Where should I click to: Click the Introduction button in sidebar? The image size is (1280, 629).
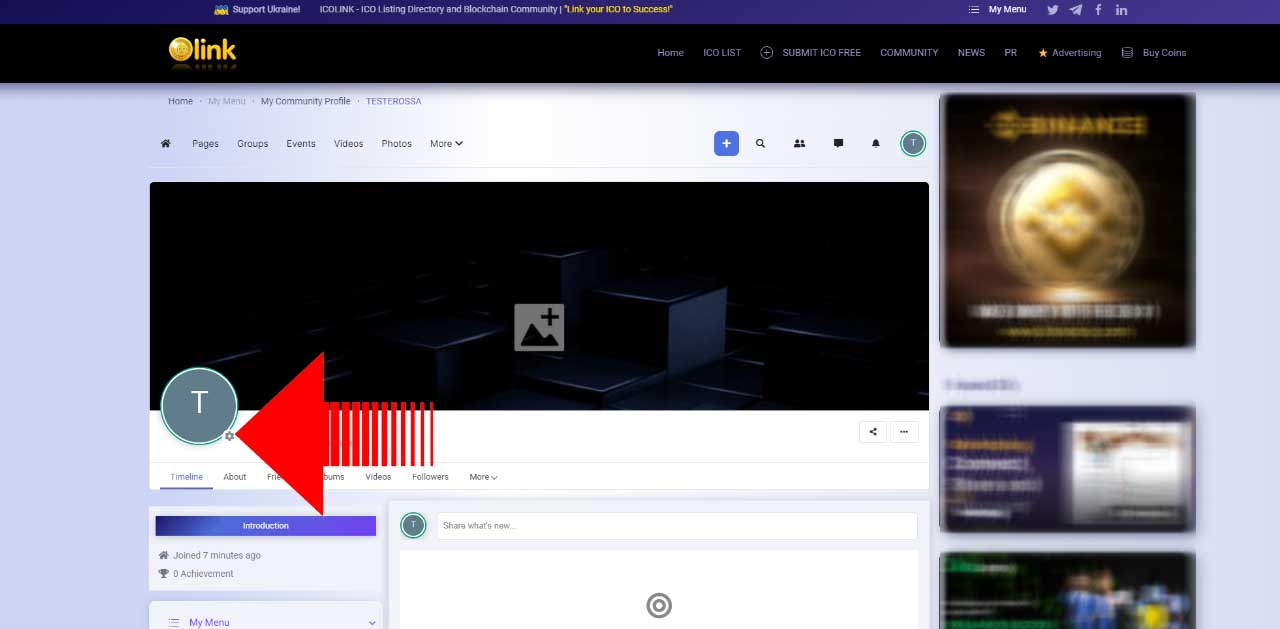tap(265, 526)
